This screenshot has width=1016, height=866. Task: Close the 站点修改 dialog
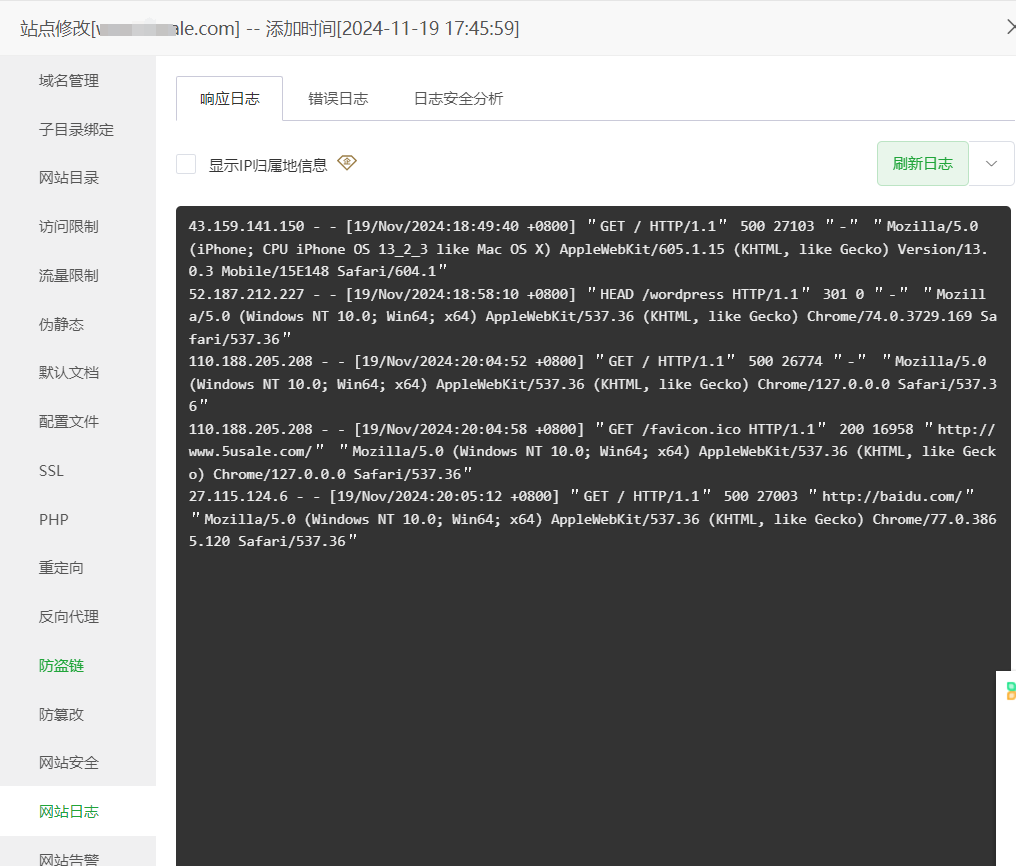tap(1010, 27)
